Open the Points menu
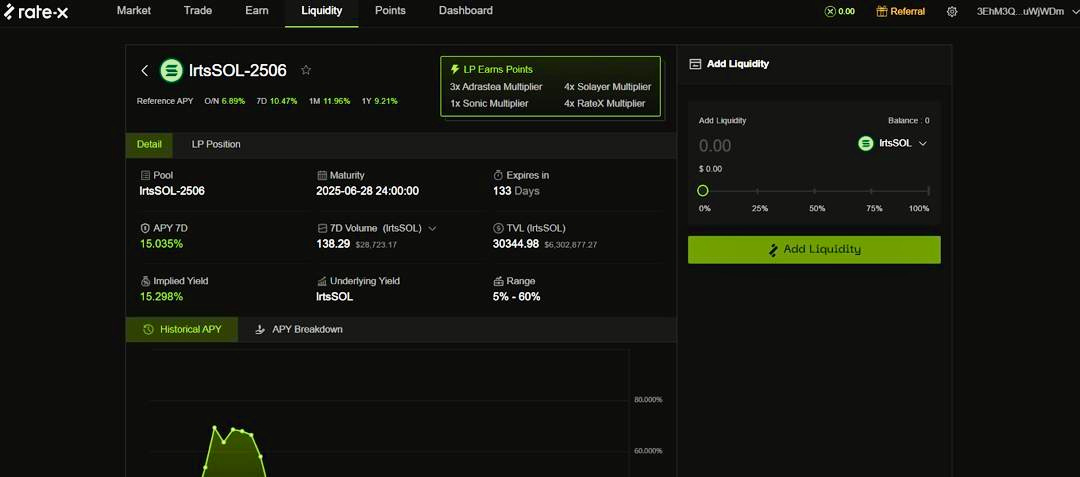The image size is (1080, 477). tap(390, 11)
